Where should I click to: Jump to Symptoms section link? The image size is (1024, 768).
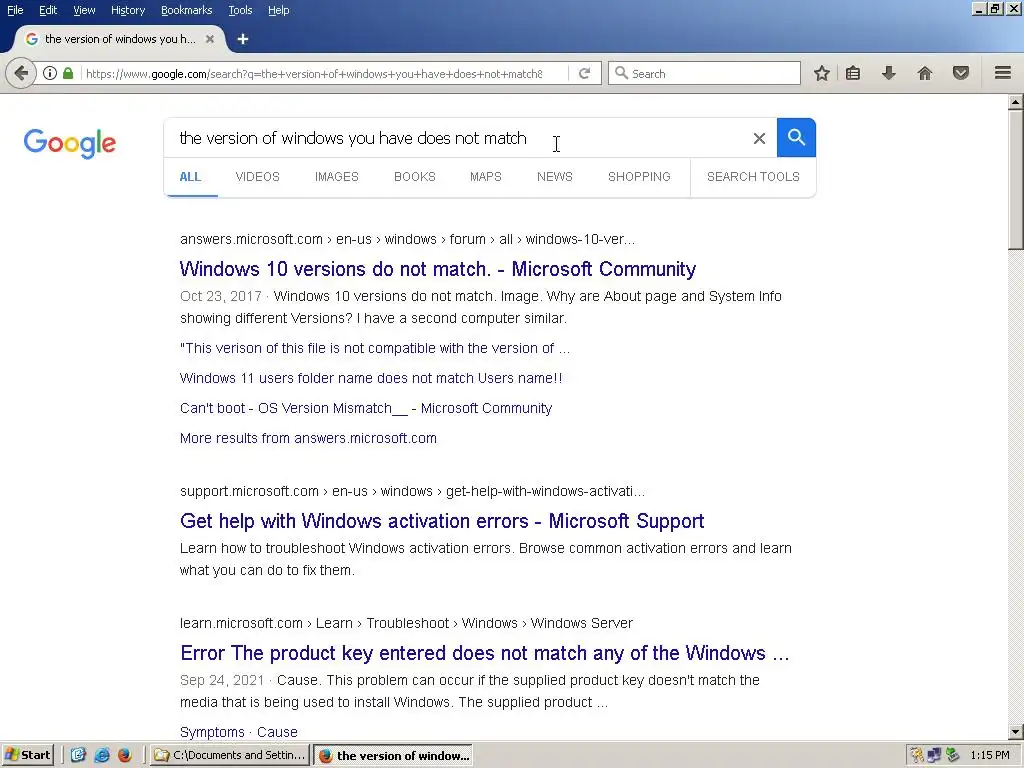[x=212, y=732]
